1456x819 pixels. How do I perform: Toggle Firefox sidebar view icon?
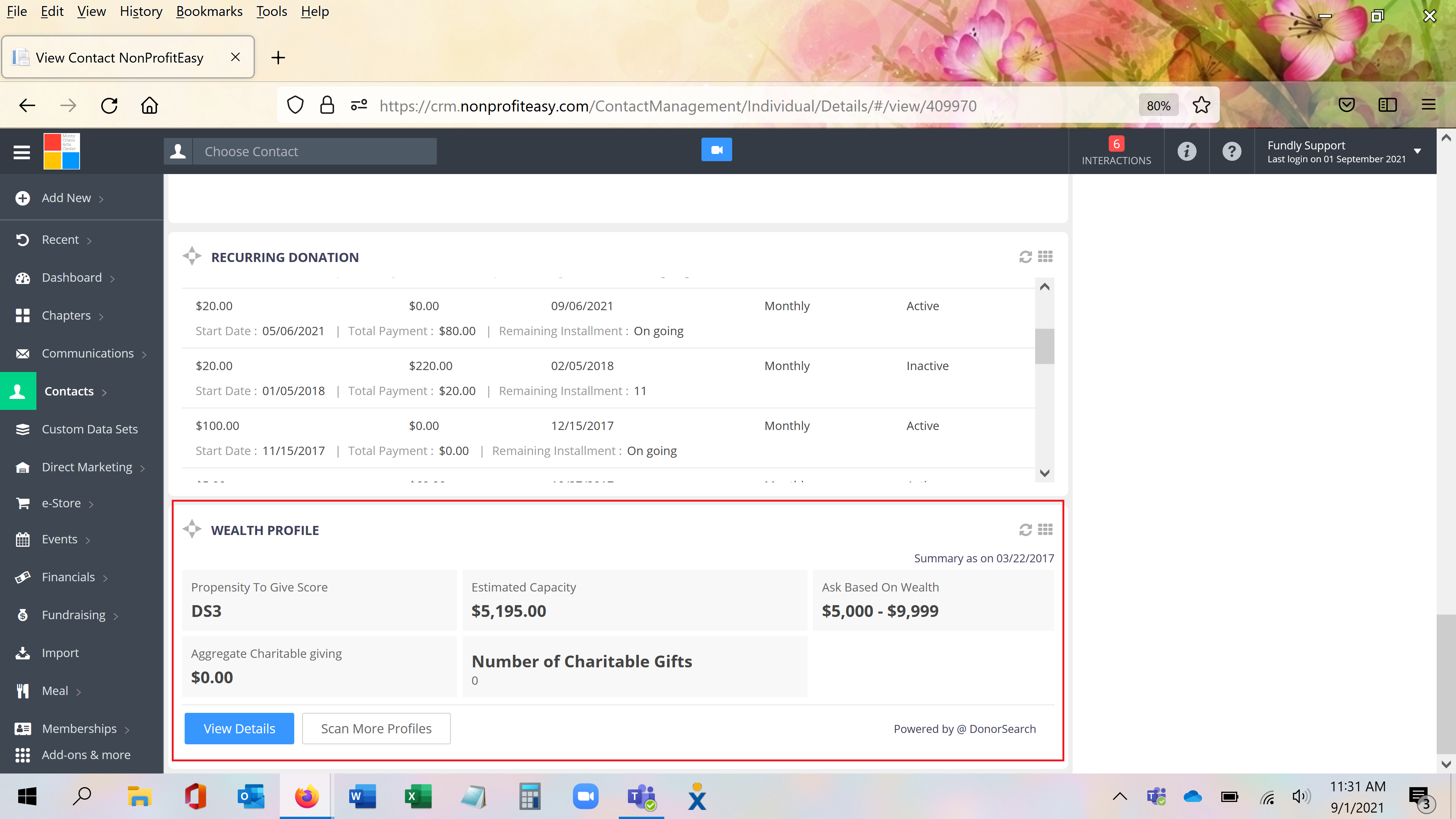point(1388,105)
